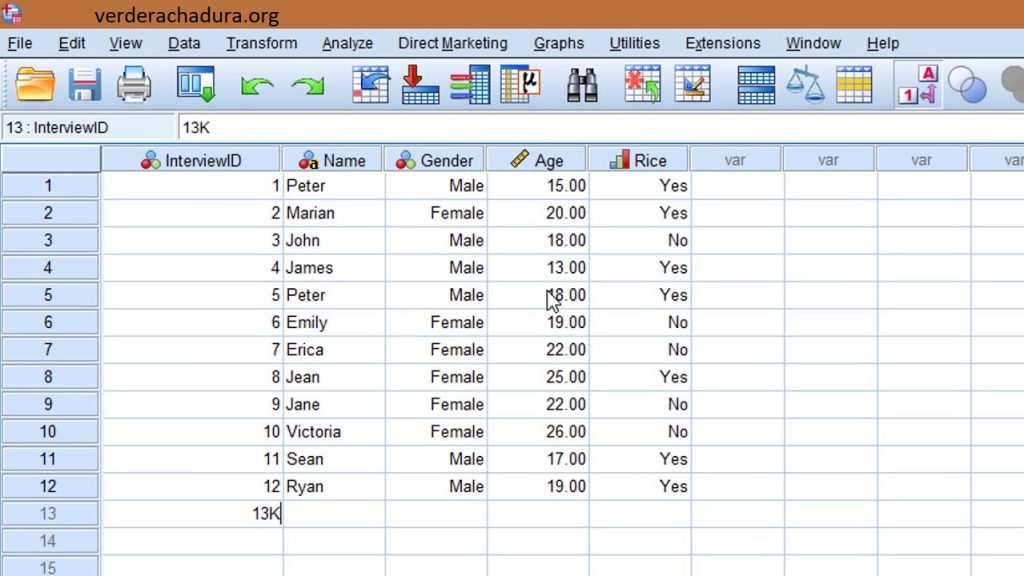Click the InterviewID cell being edited with 13K
This screenshot has height=576, width=1024.
(x=192, y=513)
